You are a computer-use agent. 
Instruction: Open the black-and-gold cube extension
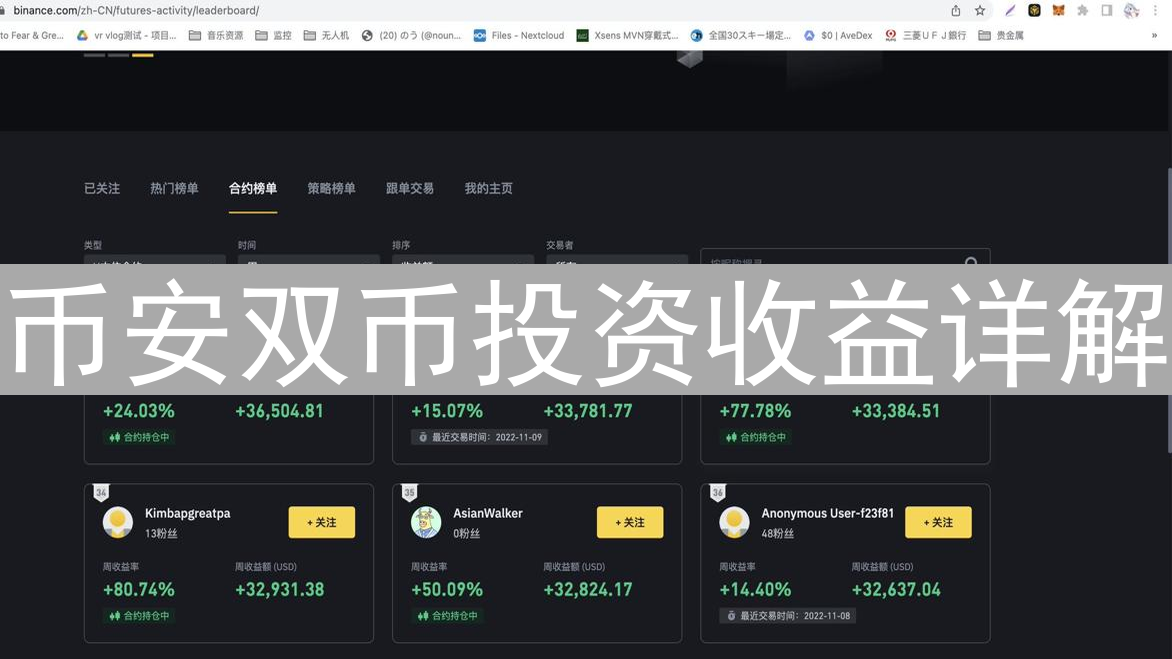tap(1034, 10)
